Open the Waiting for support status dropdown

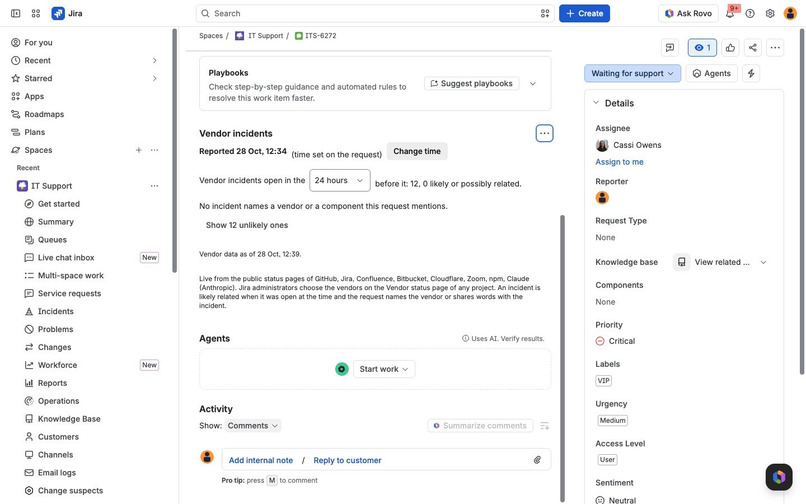pos(632,74)
